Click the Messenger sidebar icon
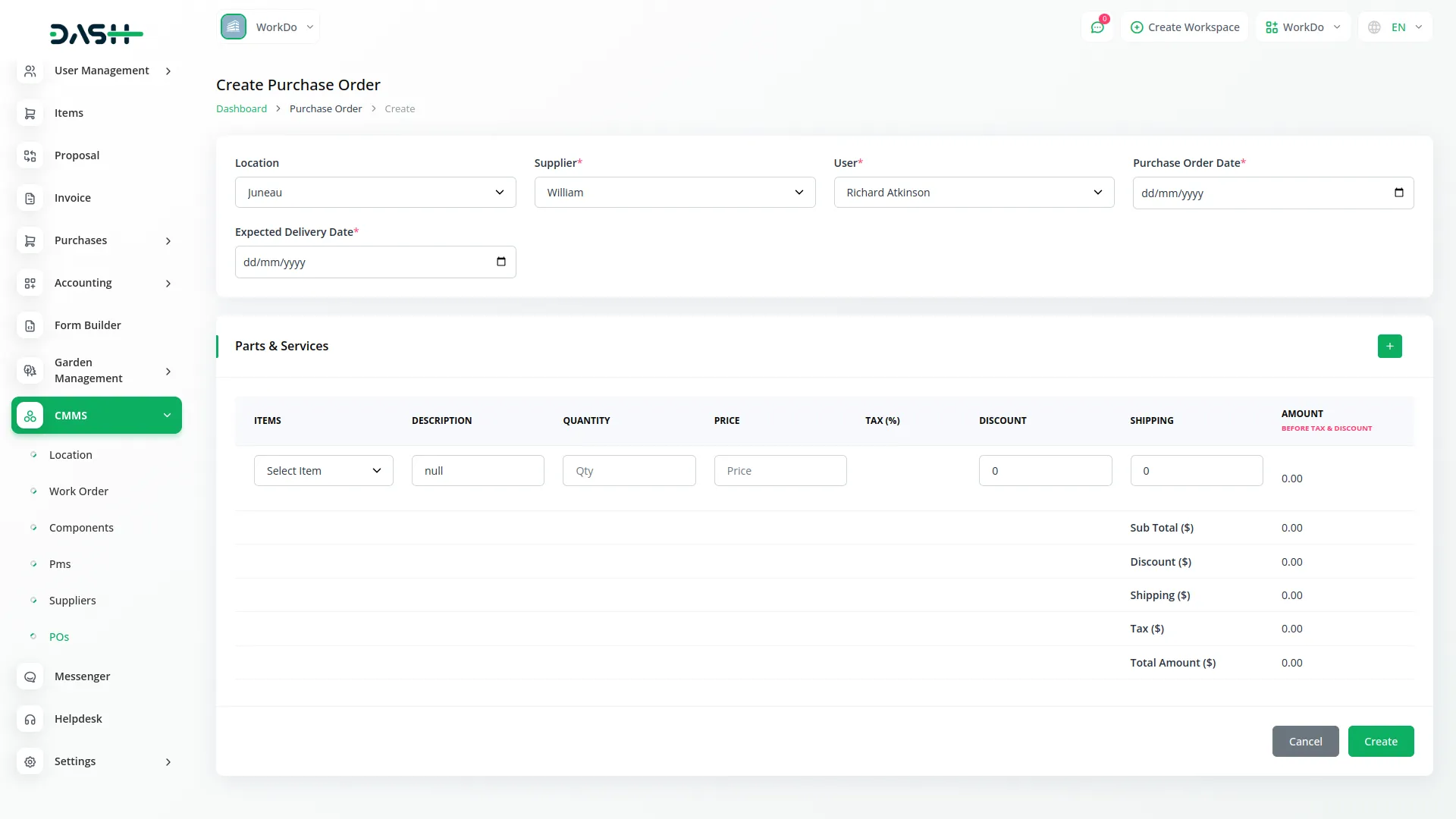Screen dimensions: 1456x819 30,676
